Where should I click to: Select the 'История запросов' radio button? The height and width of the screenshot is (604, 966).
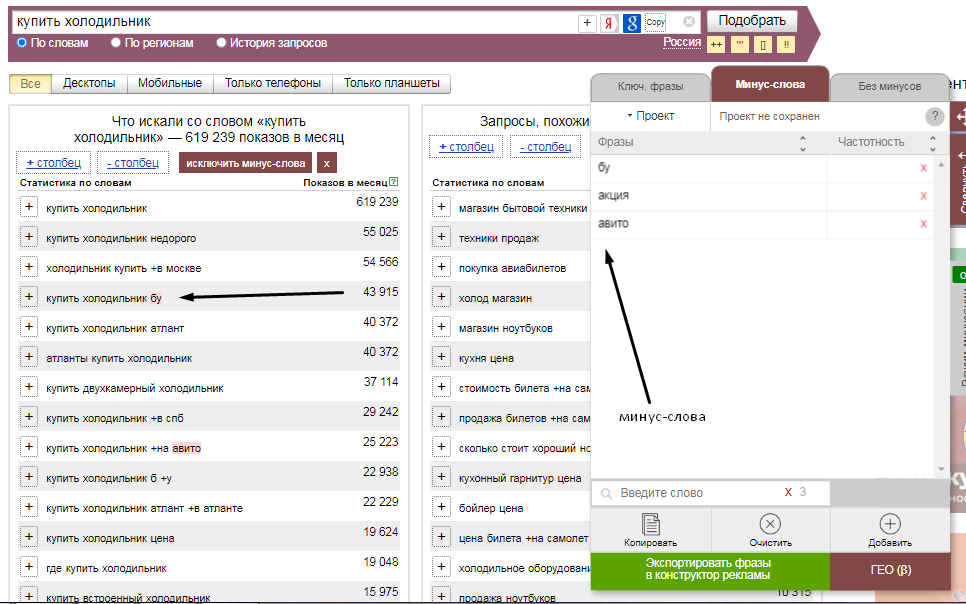(221, 43)
